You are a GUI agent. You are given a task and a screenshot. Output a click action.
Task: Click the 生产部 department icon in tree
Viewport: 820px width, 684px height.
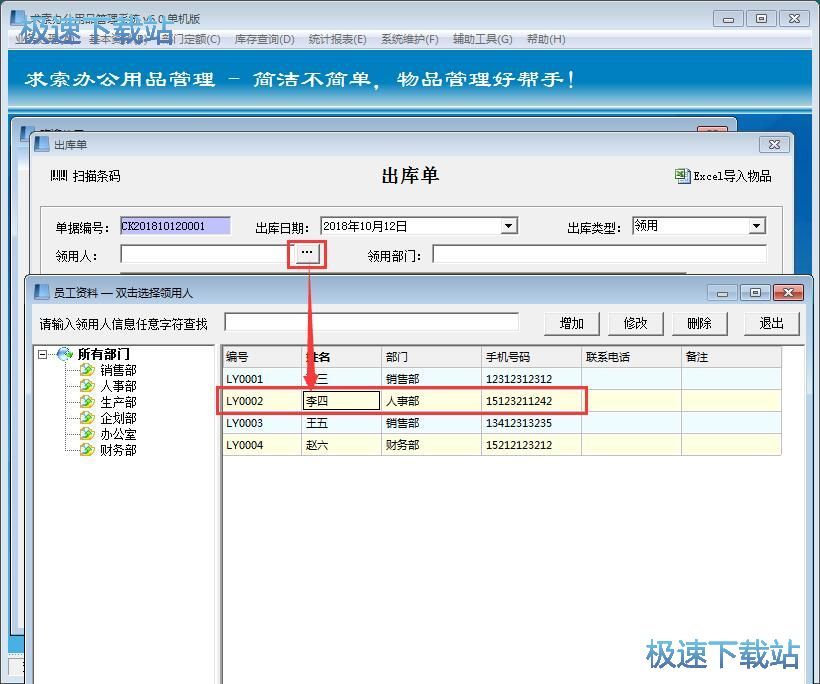(x=87, y=402)
